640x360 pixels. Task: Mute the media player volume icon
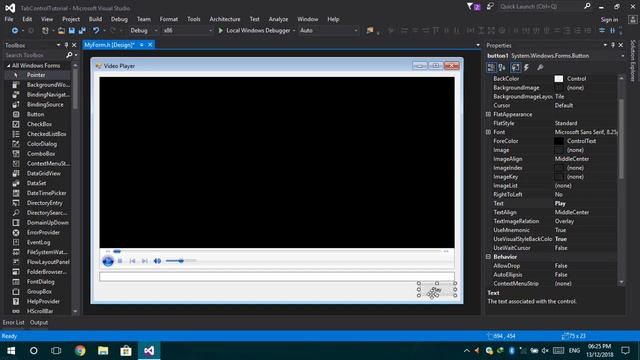(157, 261)
